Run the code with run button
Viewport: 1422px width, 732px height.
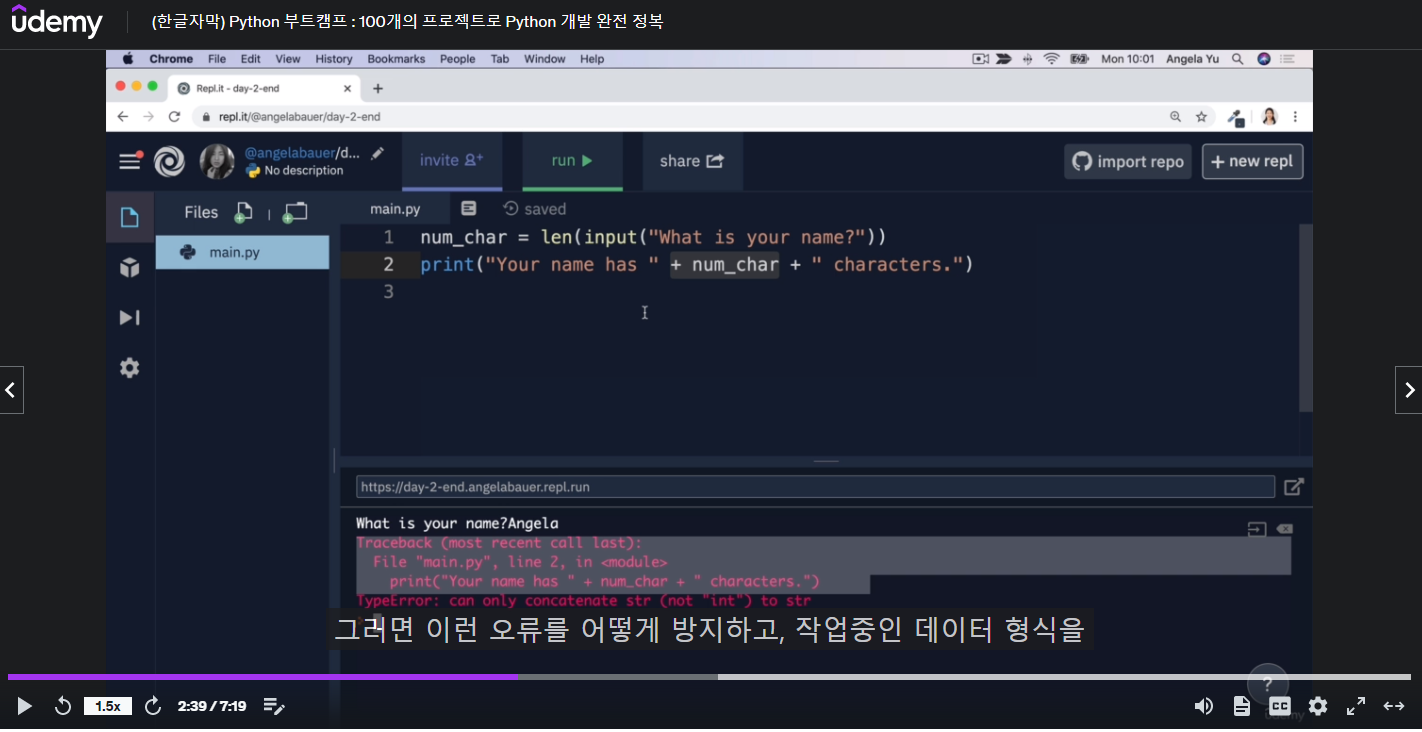[572, 160]
